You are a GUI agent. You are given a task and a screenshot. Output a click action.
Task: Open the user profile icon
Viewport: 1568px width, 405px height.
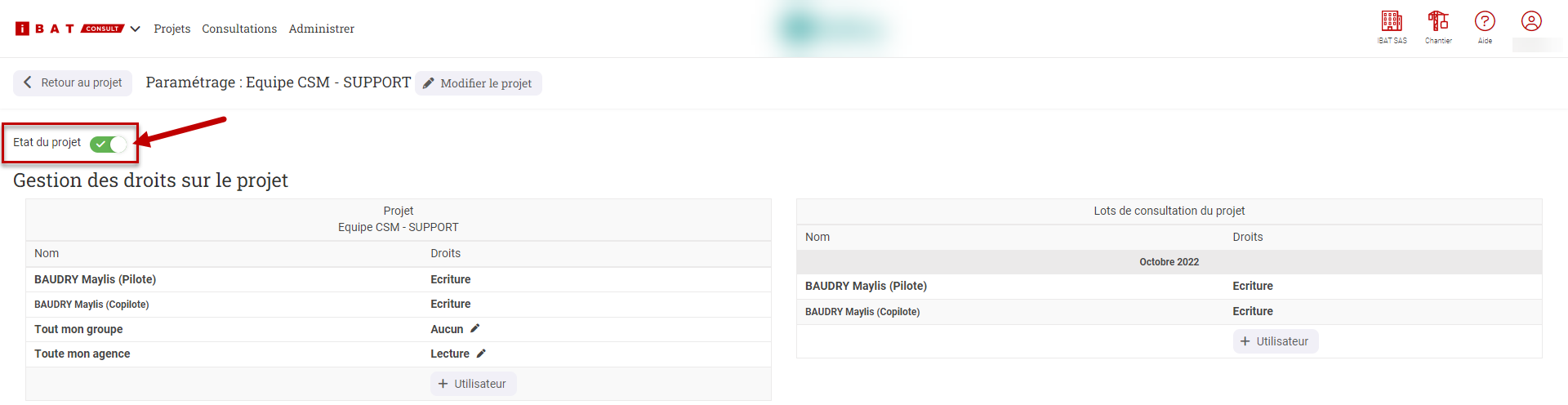click(x=1531, y=21)
